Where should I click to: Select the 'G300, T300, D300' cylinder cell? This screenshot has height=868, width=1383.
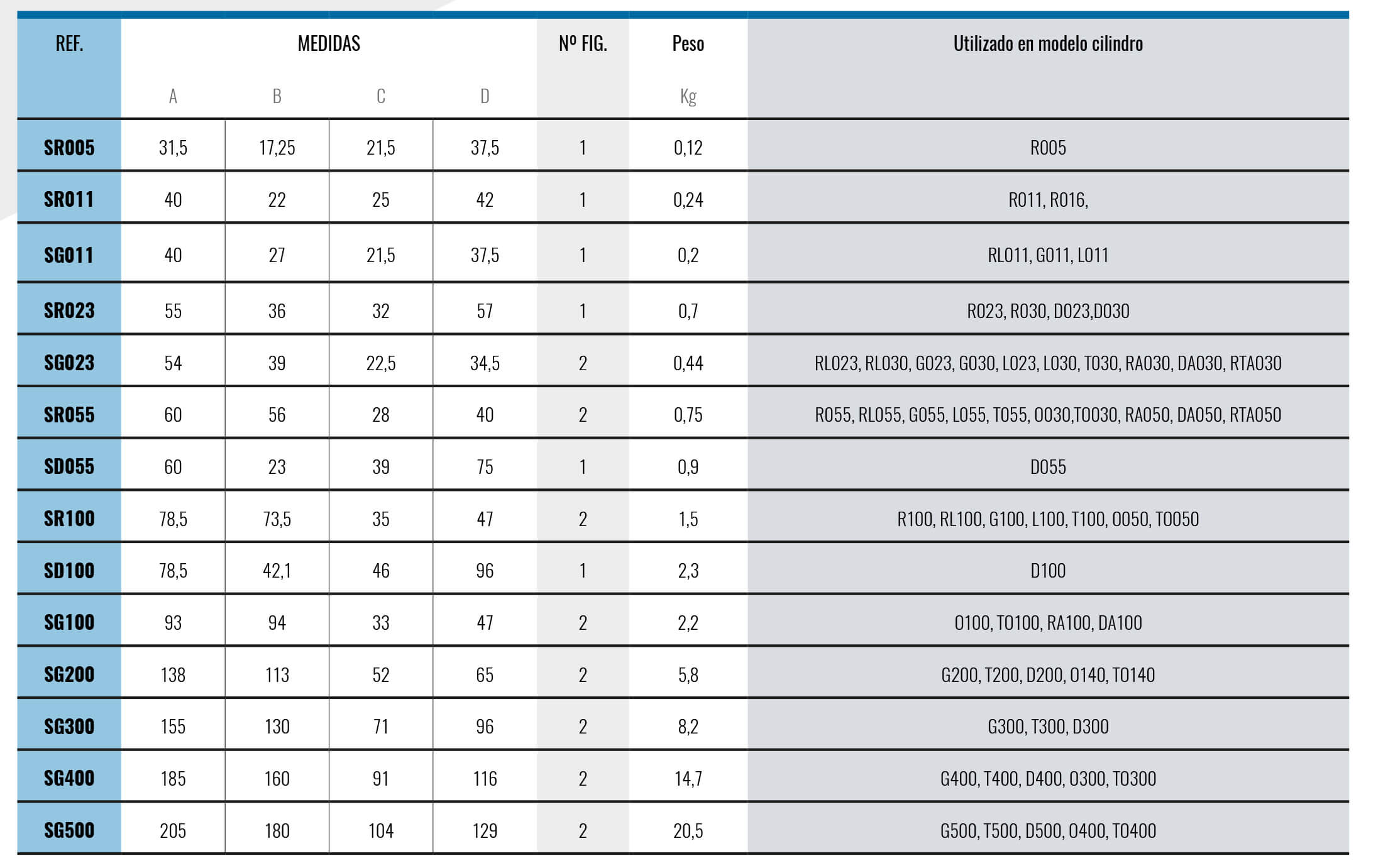(1048, 727)
